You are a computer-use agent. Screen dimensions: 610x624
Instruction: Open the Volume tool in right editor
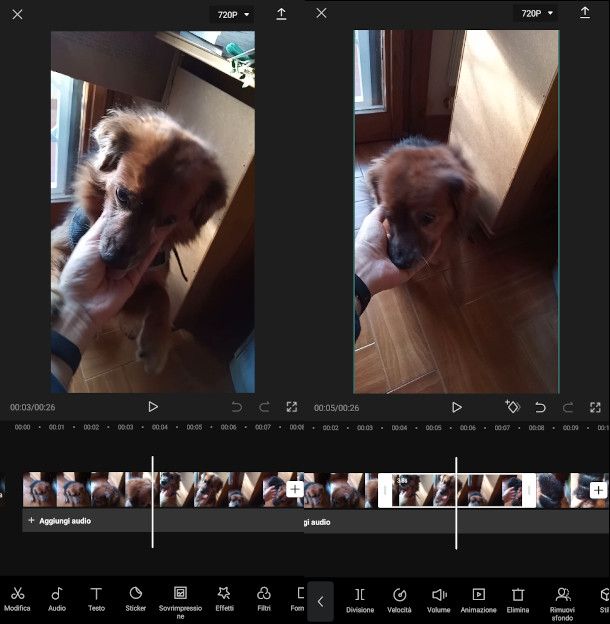pyautogui.click(x=438, y=601)
